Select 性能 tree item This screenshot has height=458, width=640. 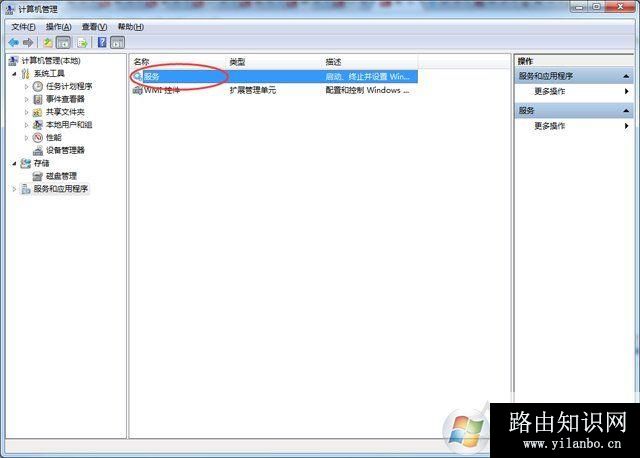[53, 138]
